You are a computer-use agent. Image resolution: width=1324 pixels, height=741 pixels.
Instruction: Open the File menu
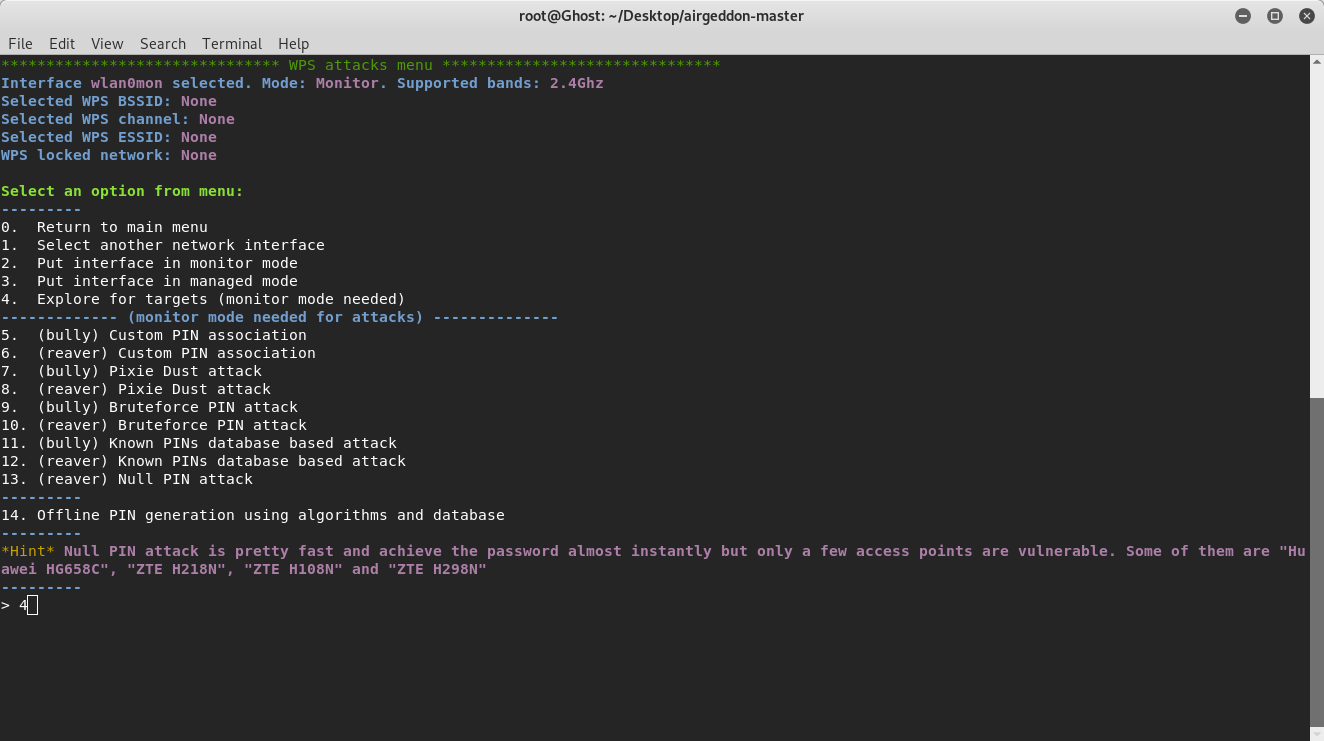(20, 44)
